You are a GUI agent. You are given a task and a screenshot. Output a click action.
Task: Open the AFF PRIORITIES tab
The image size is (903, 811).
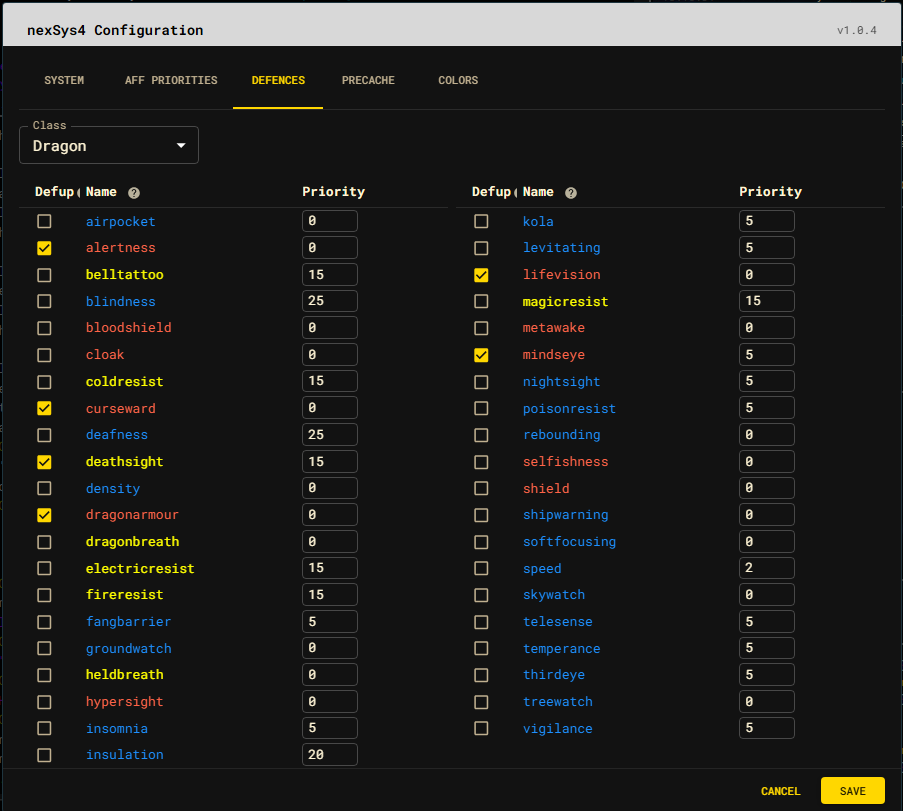pyautogui.click(x=171, y=80)
